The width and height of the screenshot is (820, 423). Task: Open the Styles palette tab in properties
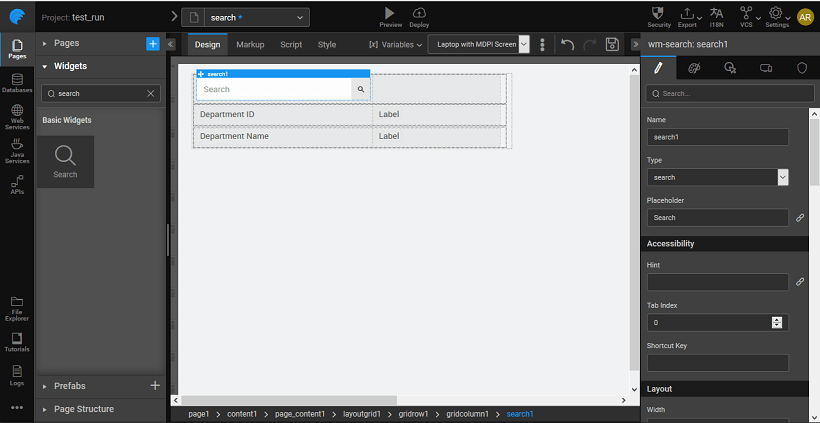click(694, 68)
